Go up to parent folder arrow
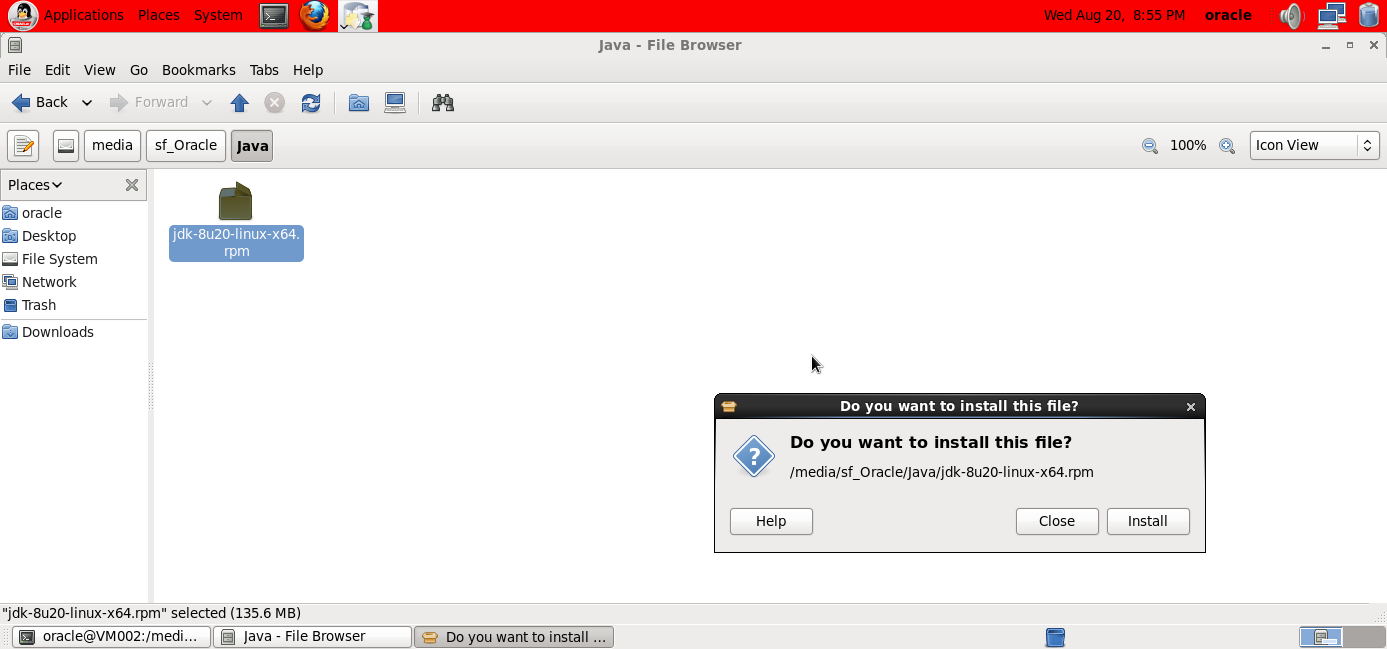The width and height of the screenshot is (1387, 649). tap(239, 102)
